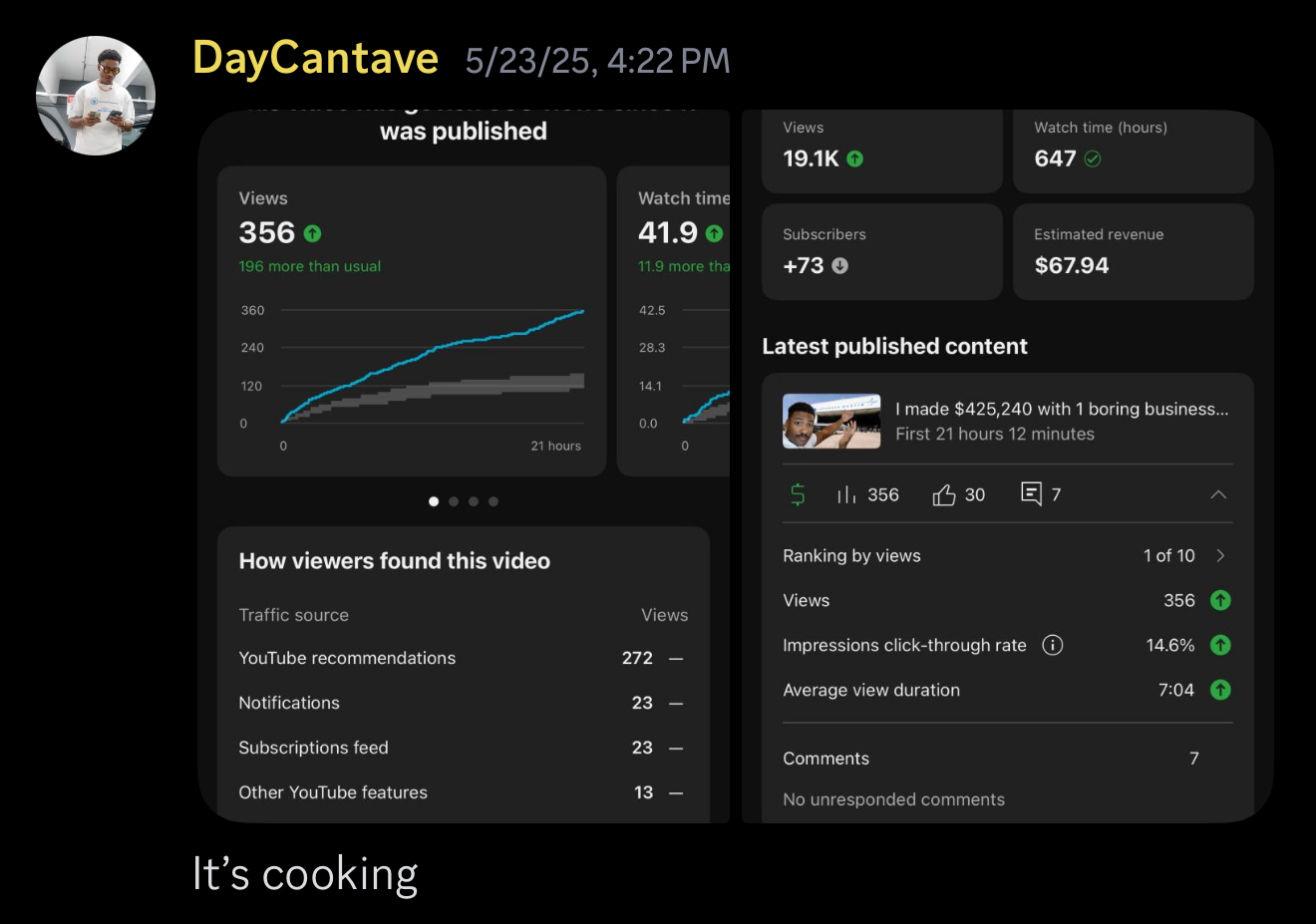Viewport: 1316px width, 924px height.
Task: Click the green dollar monetization icon
Action: 798,494
